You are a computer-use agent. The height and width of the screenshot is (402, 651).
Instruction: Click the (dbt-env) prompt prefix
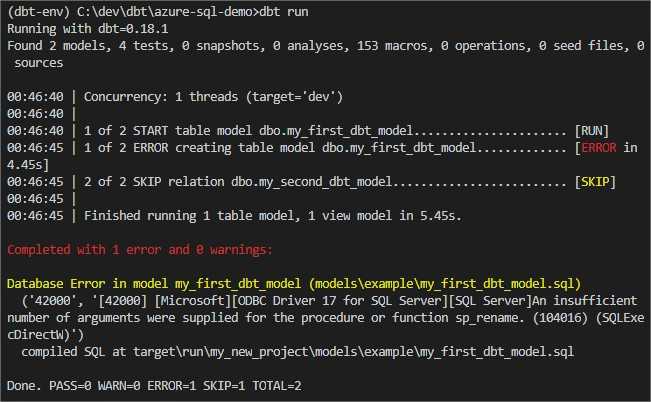[38, 12]
